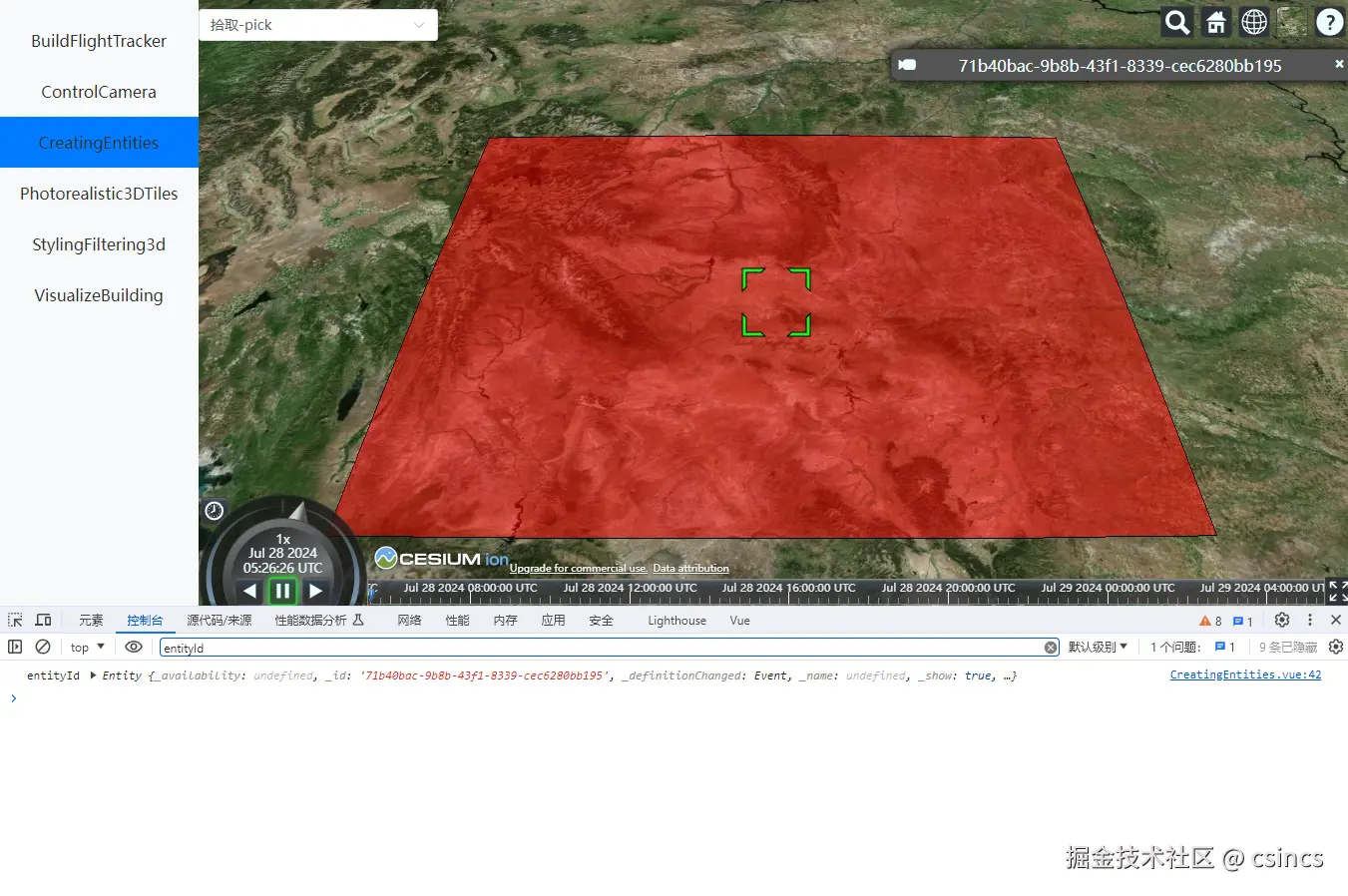This screenshot has width=1348, height=896.
Task: Switch to the 性能 DevTools tab
Action: 457,621
